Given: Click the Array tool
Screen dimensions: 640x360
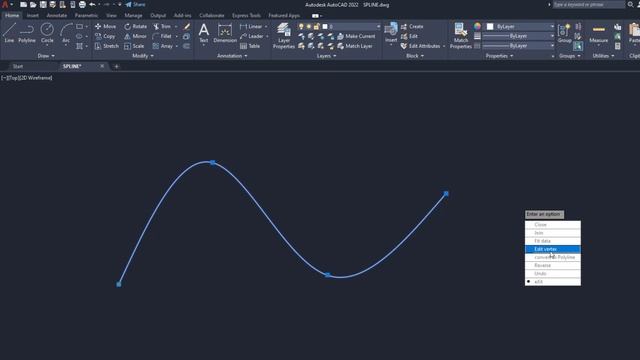Looking at the screenshot, I should [162, 46].
